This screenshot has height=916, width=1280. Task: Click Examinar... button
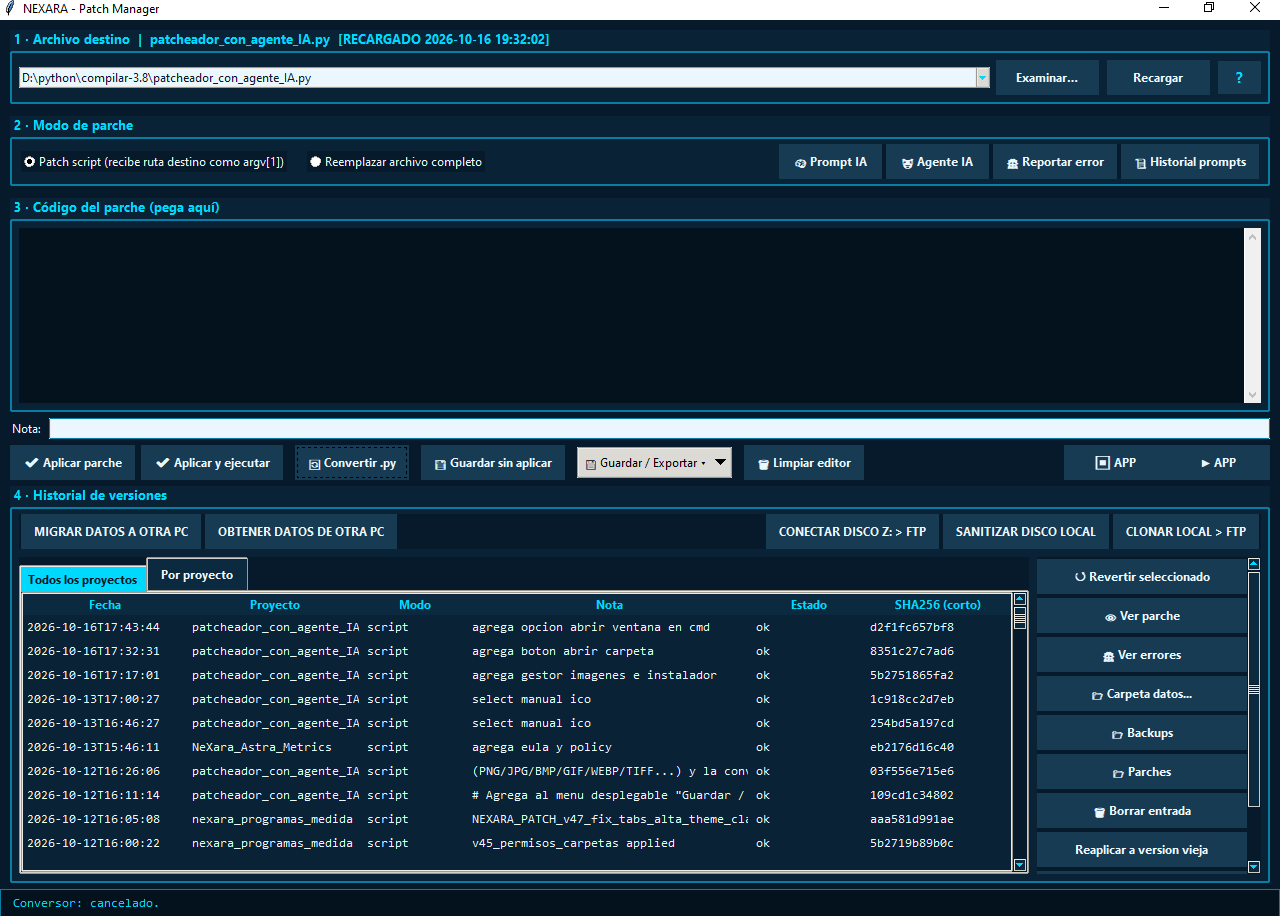coord(1047,78)
